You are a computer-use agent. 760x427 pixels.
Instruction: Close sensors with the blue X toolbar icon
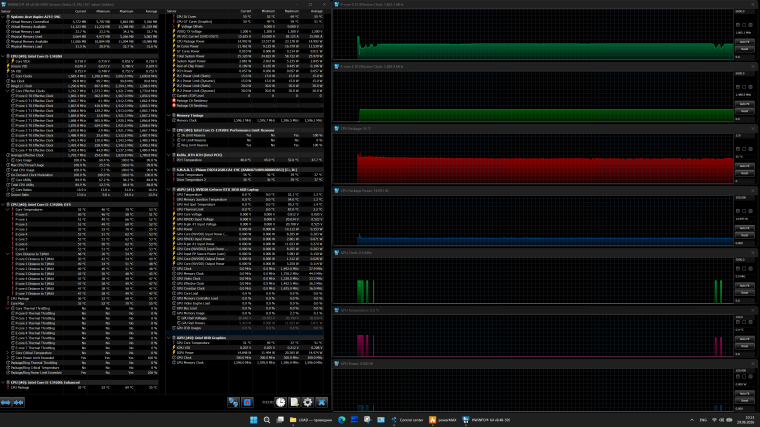[x=321, y=402]
